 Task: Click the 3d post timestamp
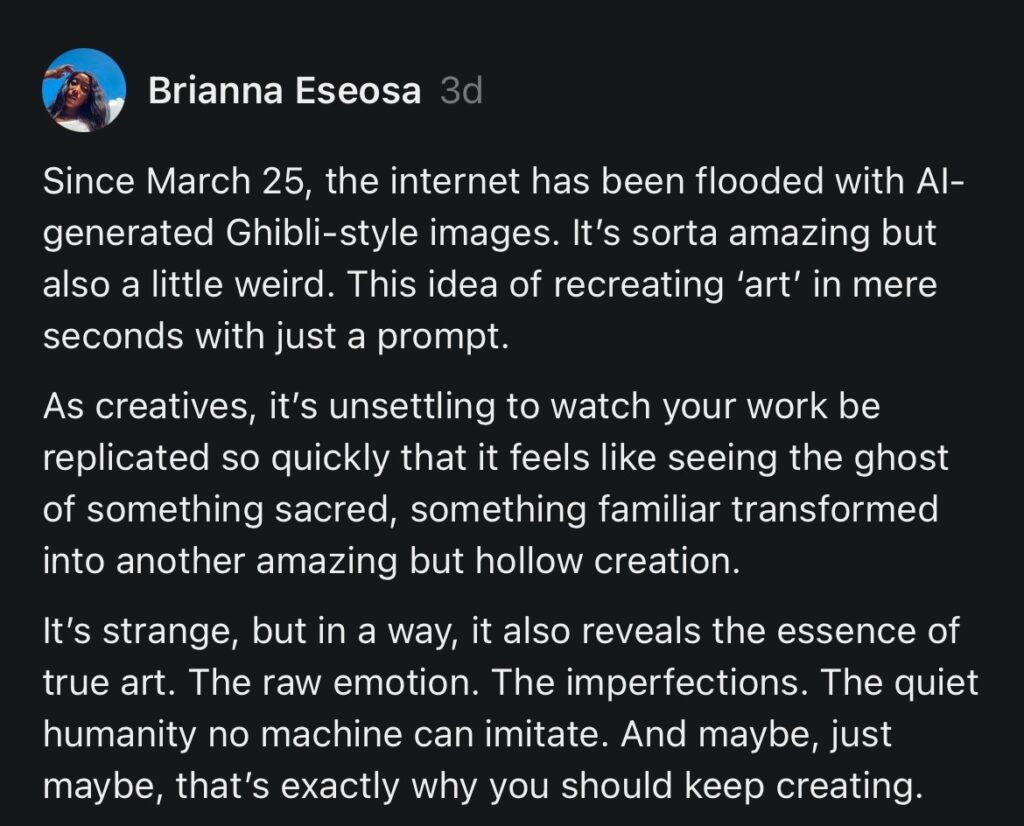point(460,92)
